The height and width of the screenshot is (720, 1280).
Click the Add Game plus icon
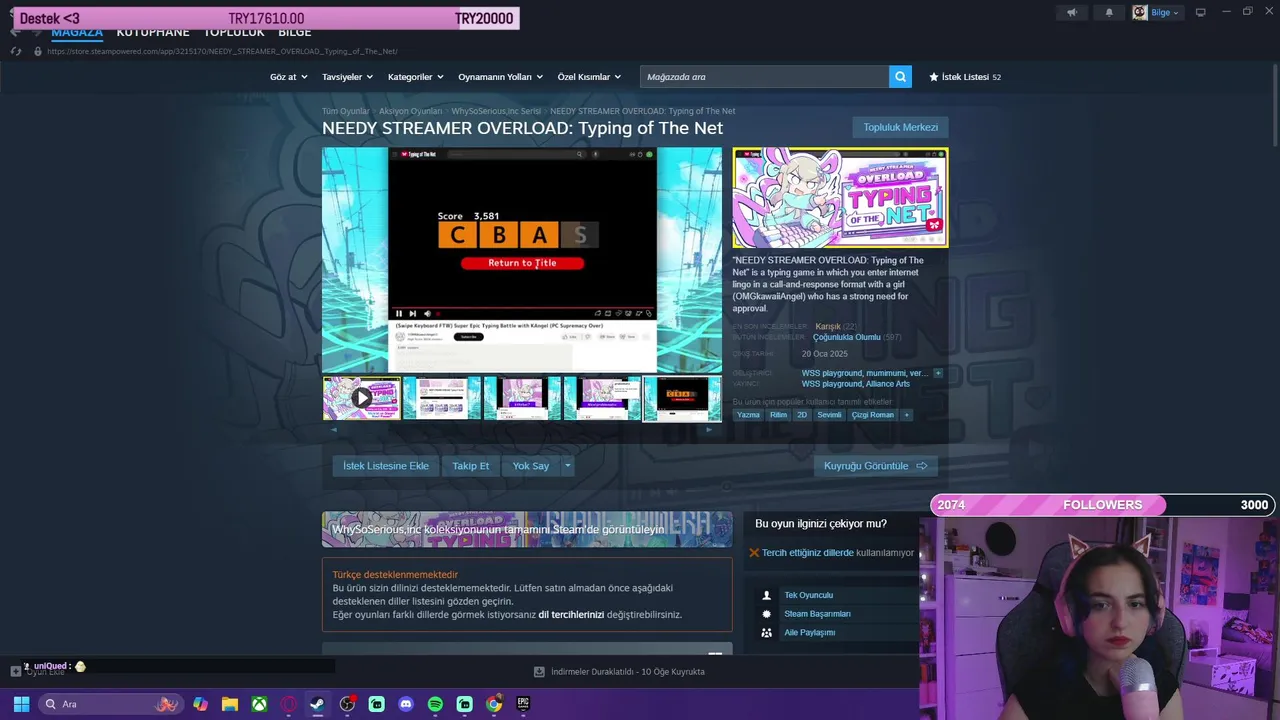pyautogui.click(x=15, y=672)
